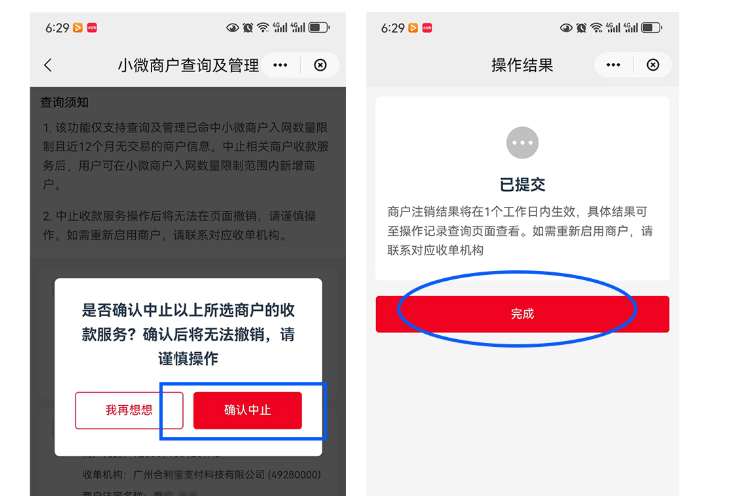Tap the 小微商户查询及管理 page title
The width and height of the screenshot is (733, 496).
click(x=188, y=65)
